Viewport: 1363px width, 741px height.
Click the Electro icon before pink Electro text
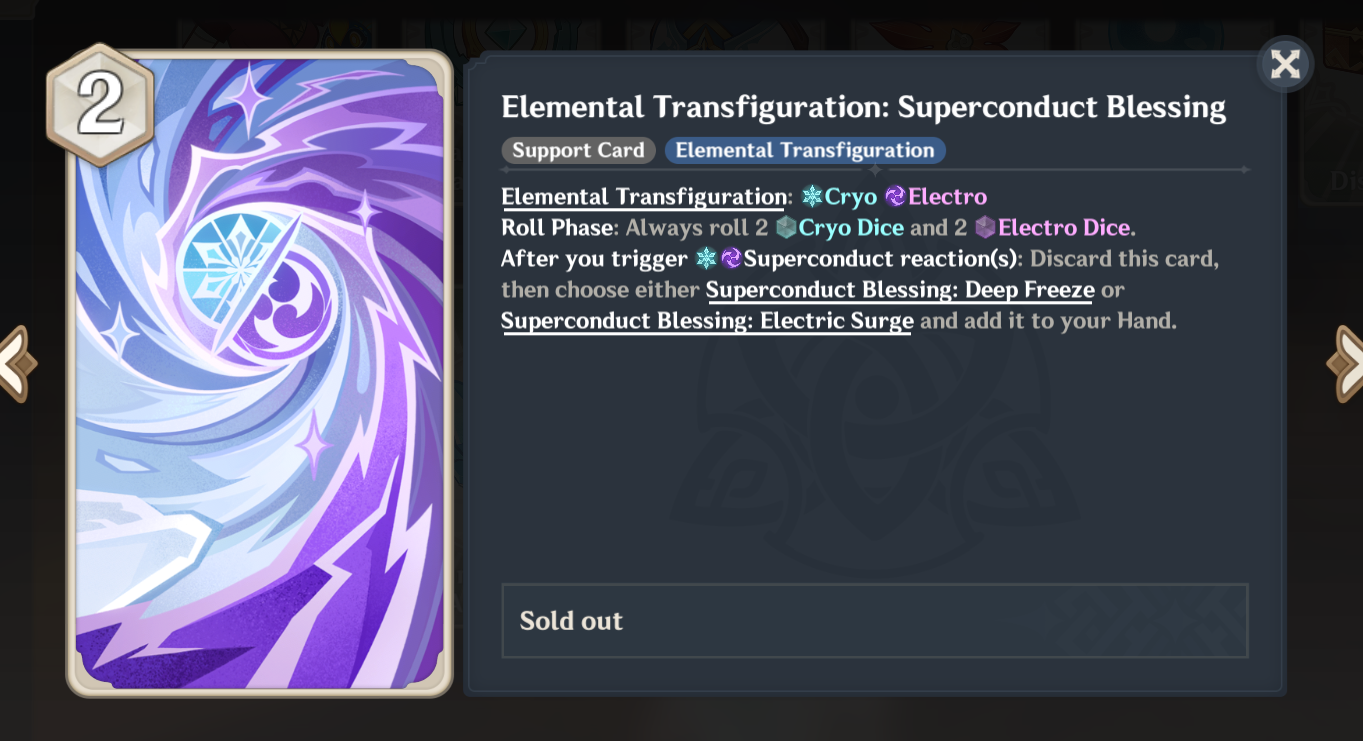[x=895, y=196]
